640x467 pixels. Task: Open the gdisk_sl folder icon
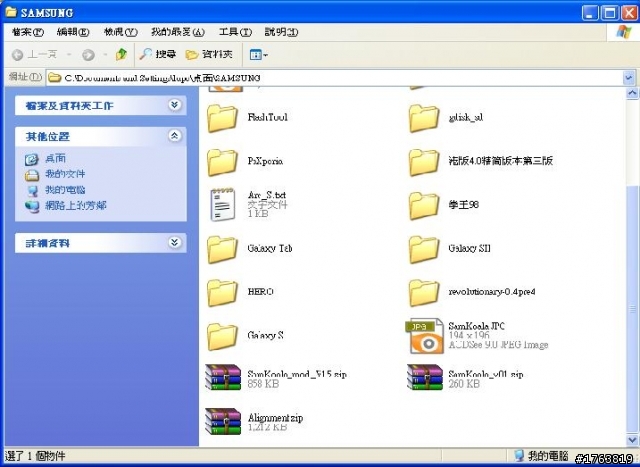tap(424, 118)
